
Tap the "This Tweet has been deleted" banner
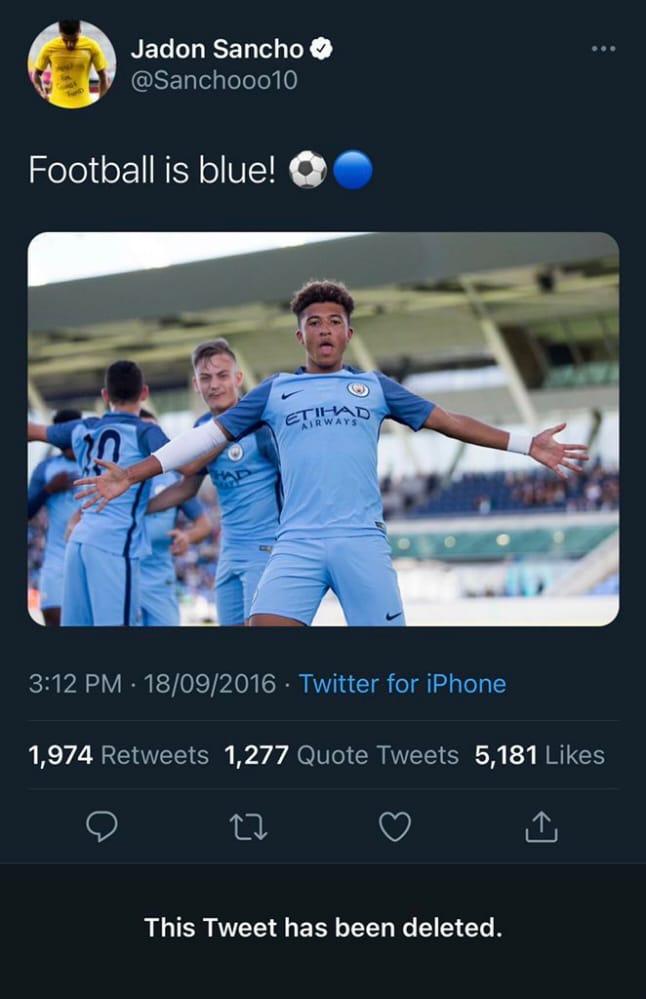(x=323, y=927)
